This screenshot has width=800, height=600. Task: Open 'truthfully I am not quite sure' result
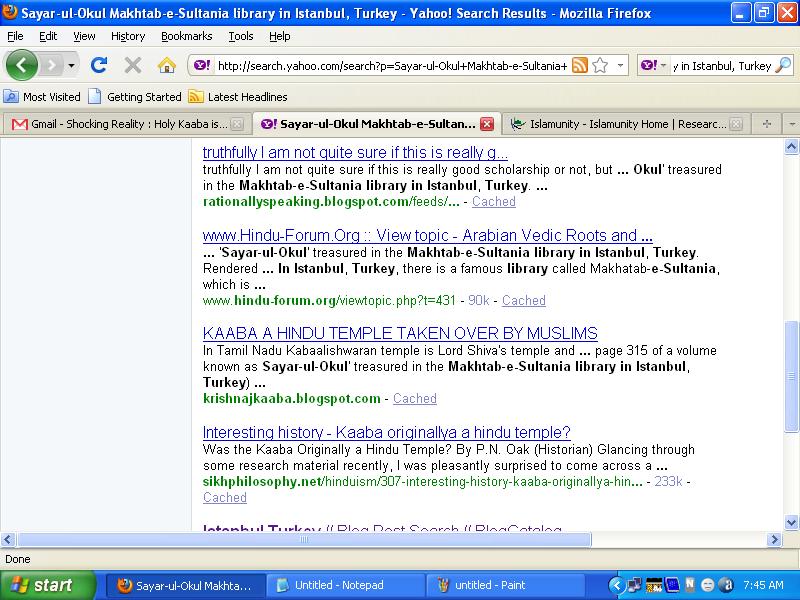355,153
